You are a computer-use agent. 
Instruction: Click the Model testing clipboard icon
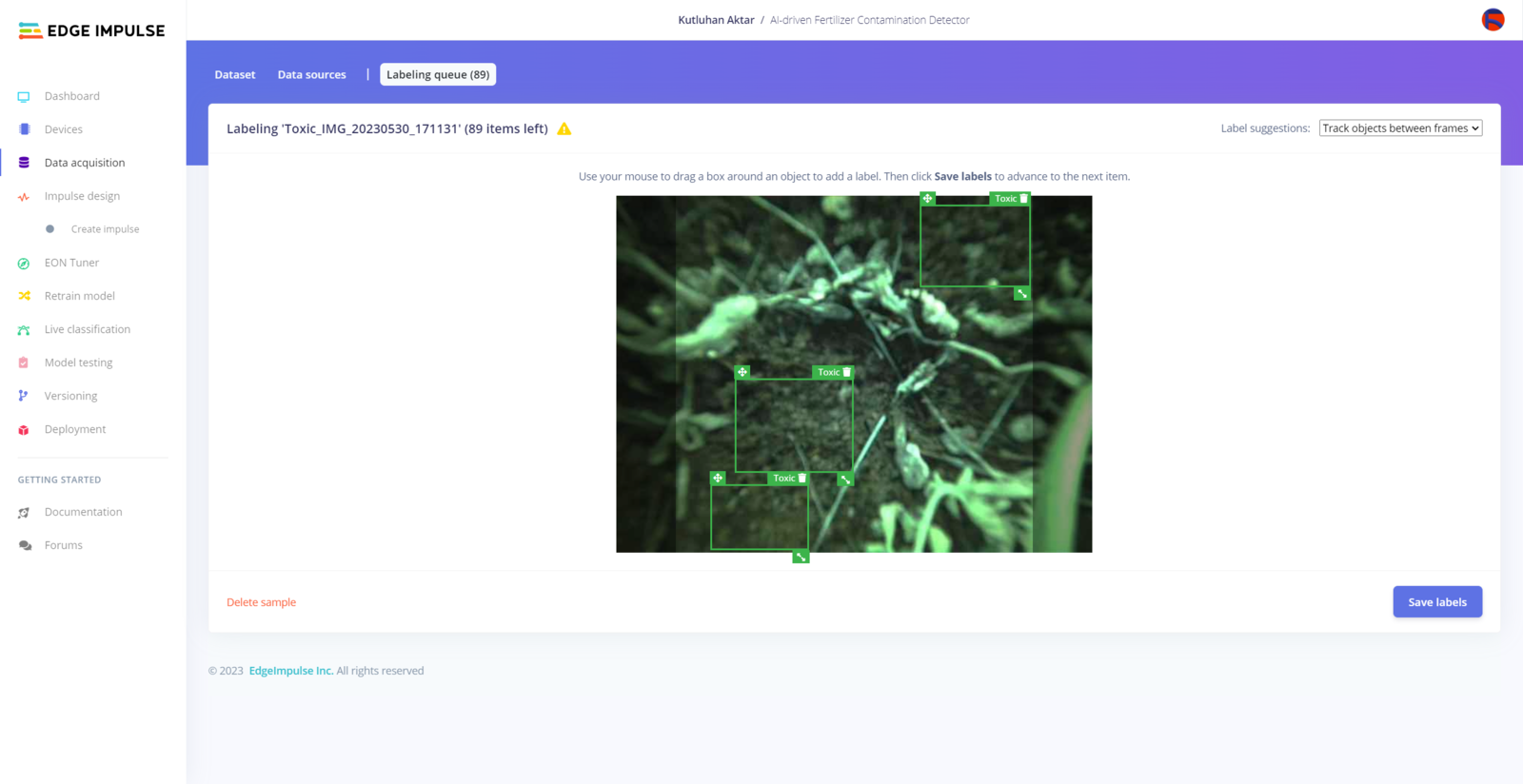pos(24,363)
